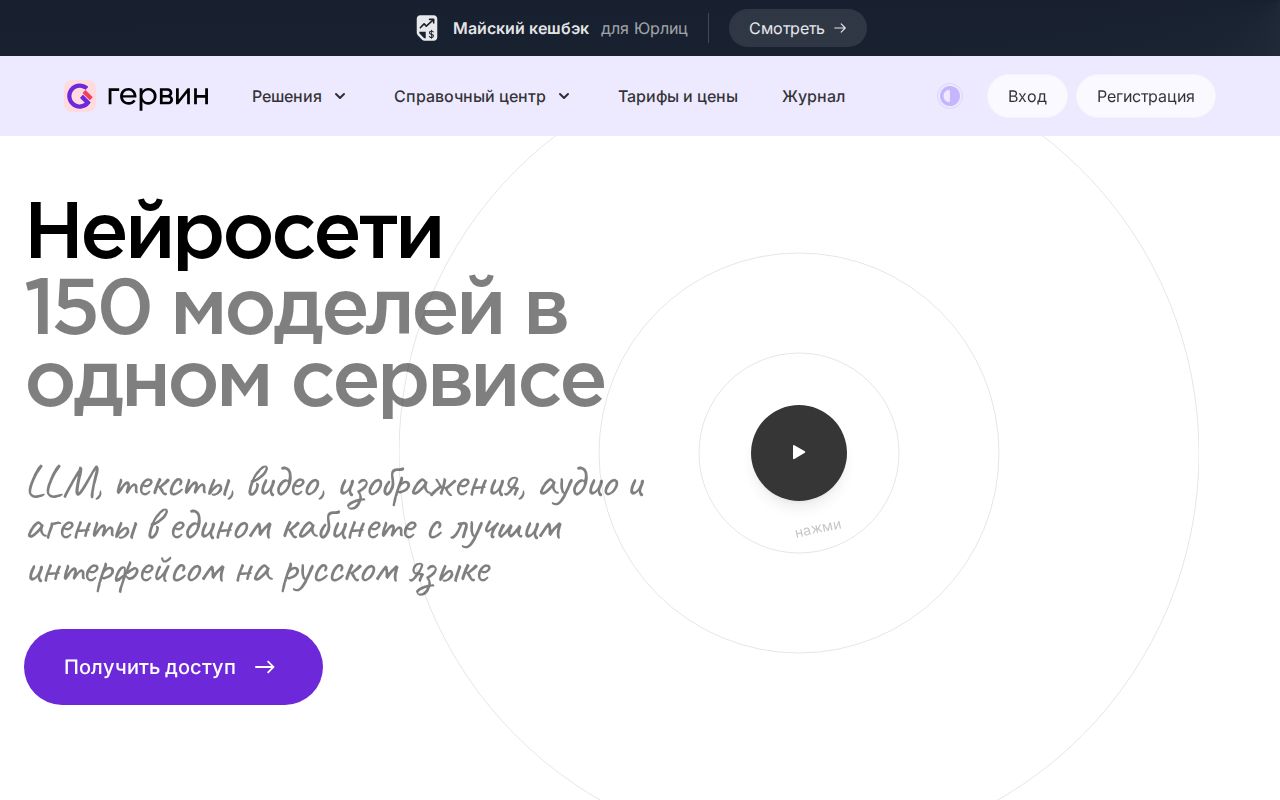Image resolution: width=1280 pixels, height=800 pixels.
Task: Click the Гервин logo icon
Action: [79, 96]
